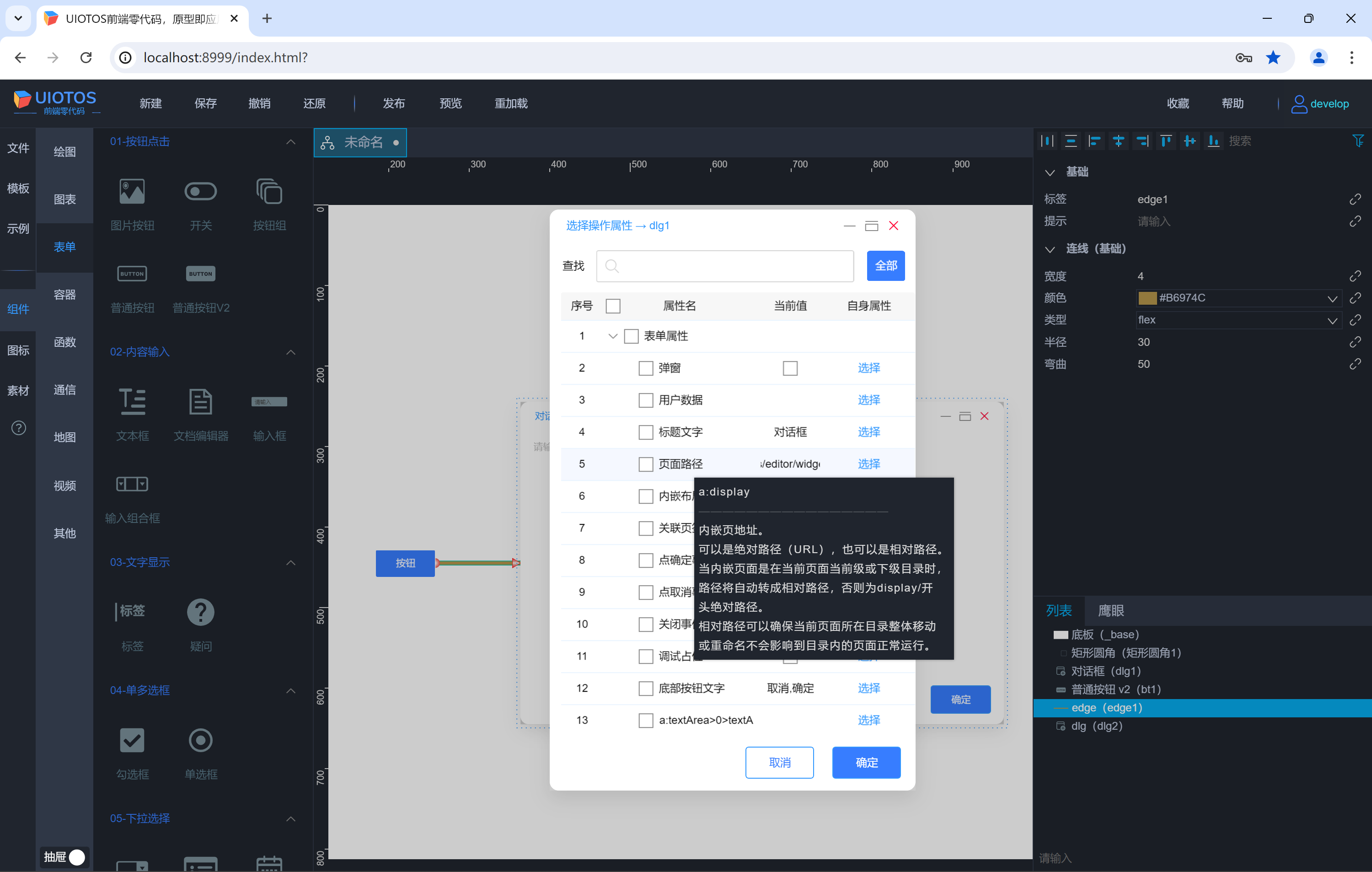Collapse the 表单属性 tree row

612,336
